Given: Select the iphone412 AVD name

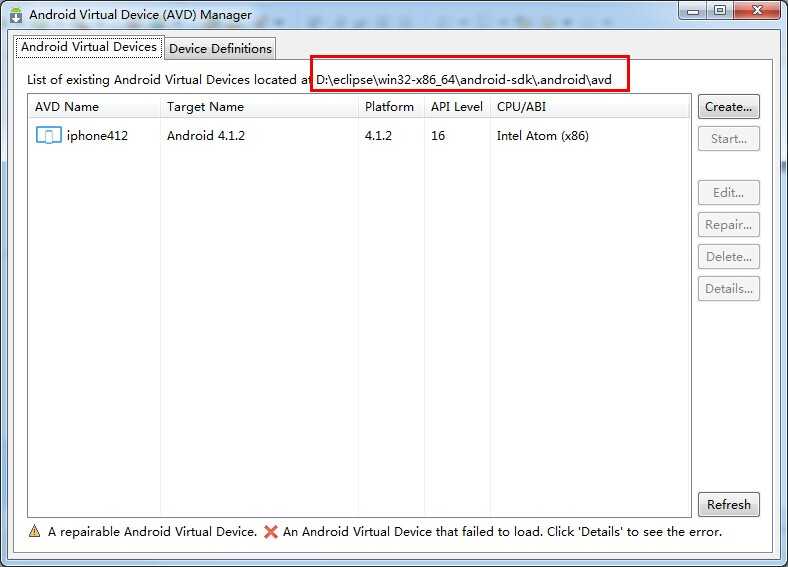Looking at the screenshot, I should (x=97, y=136).
